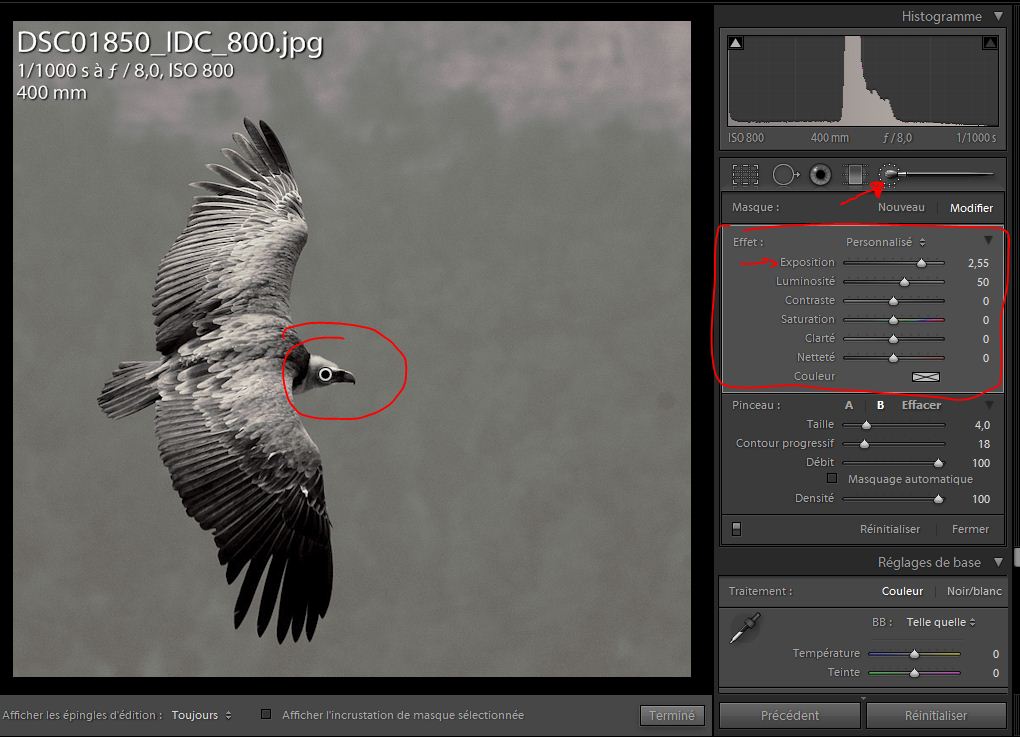Screen dimensions: 1020x737
Task: Adjust the Débit slider handle
Action: click(938, 462)
